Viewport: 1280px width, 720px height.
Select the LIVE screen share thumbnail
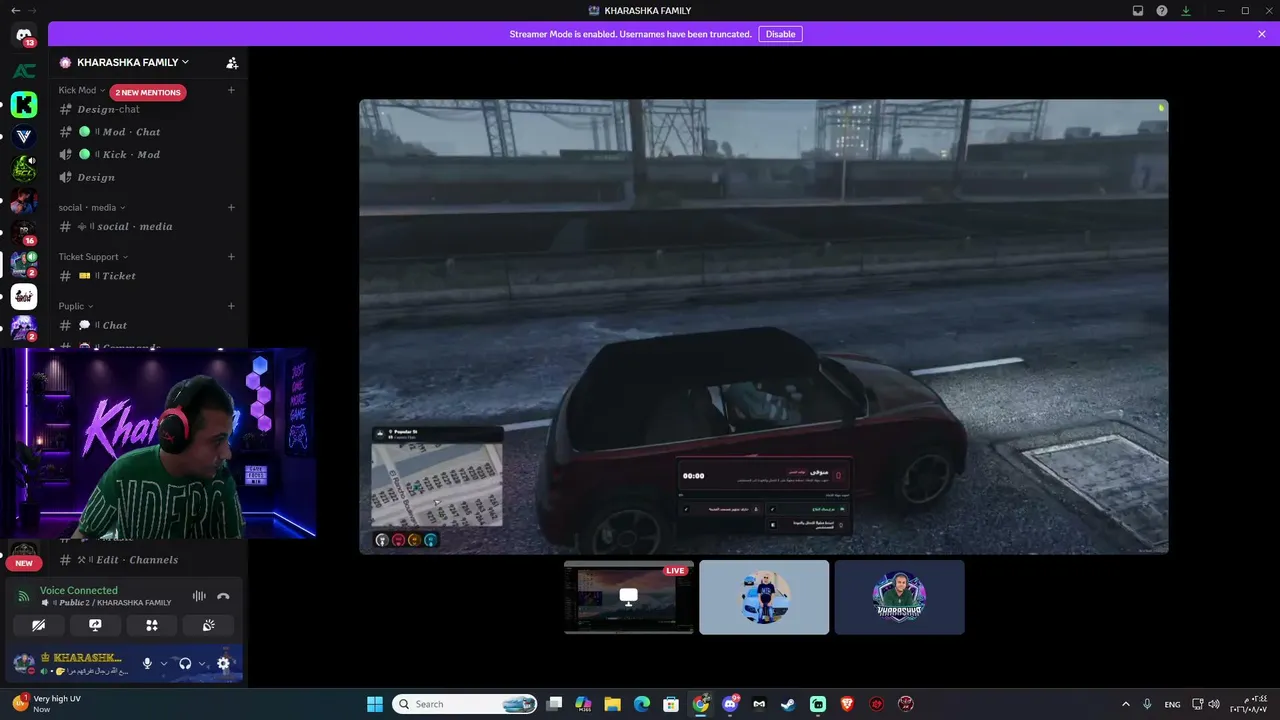pos(629,597)
